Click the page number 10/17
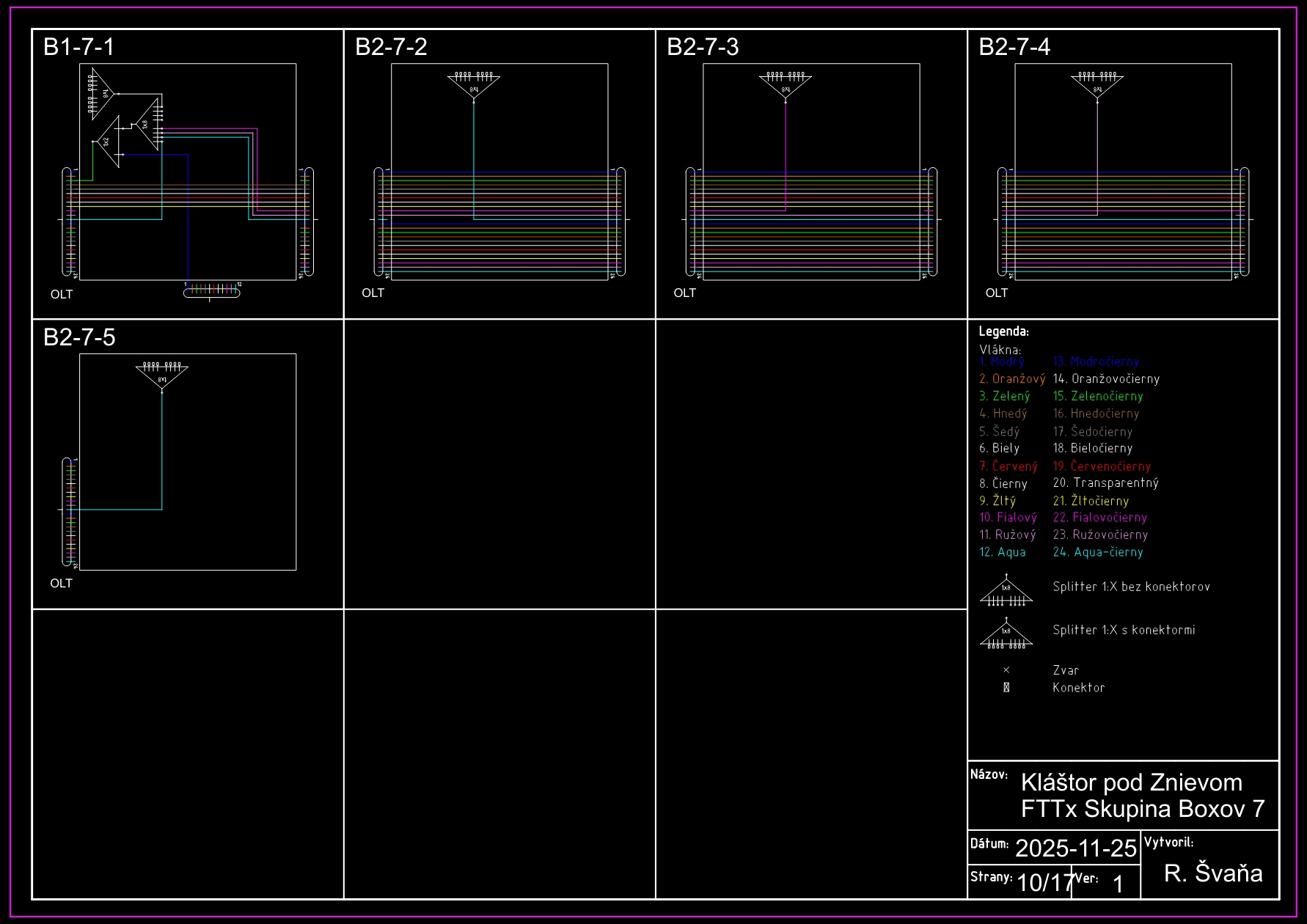 (x=1044, y=882)
